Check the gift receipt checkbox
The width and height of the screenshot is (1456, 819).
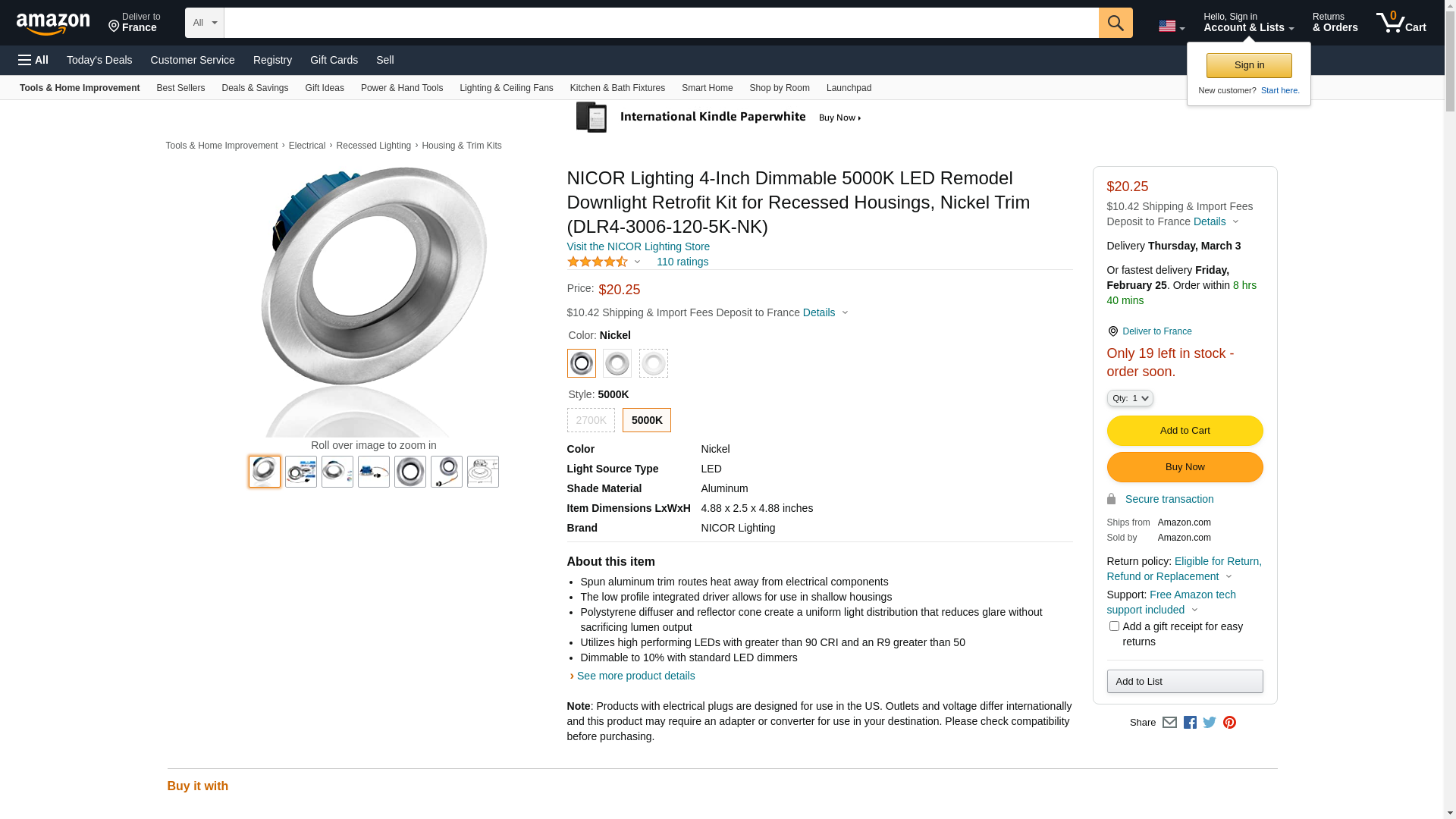(x=1114, y=626)
